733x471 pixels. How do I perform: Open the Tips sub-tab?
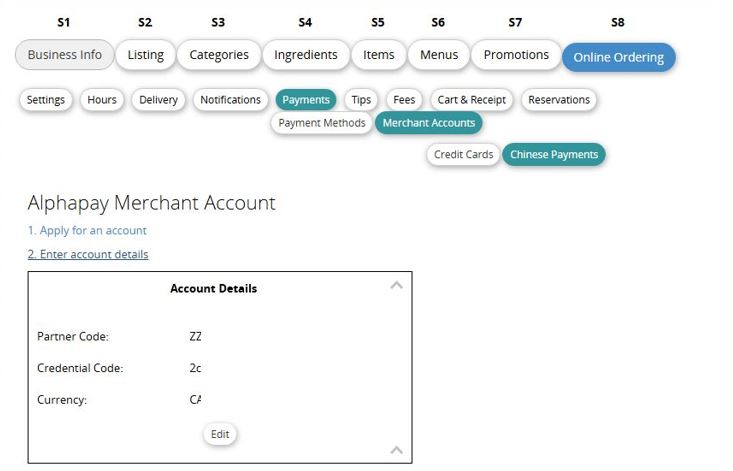[361, 100]
